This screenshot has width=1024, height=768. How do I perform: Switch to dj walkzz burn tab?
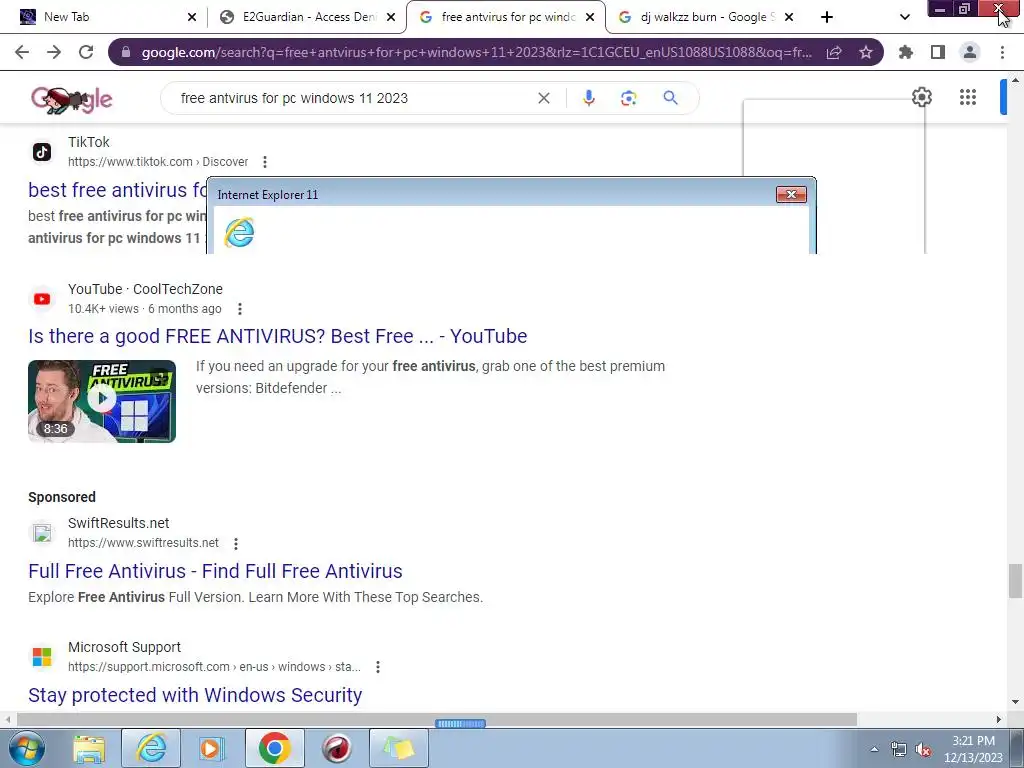click(705, 17)
